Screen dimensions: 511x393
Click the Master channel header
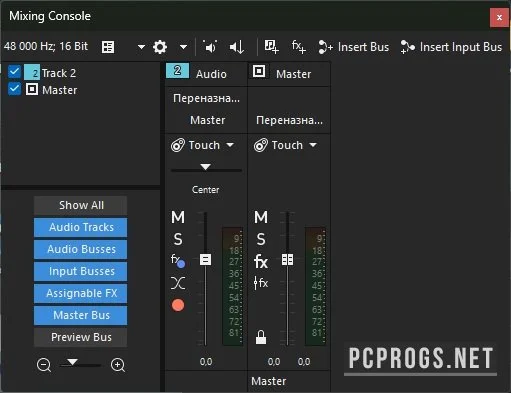(289, 74)
